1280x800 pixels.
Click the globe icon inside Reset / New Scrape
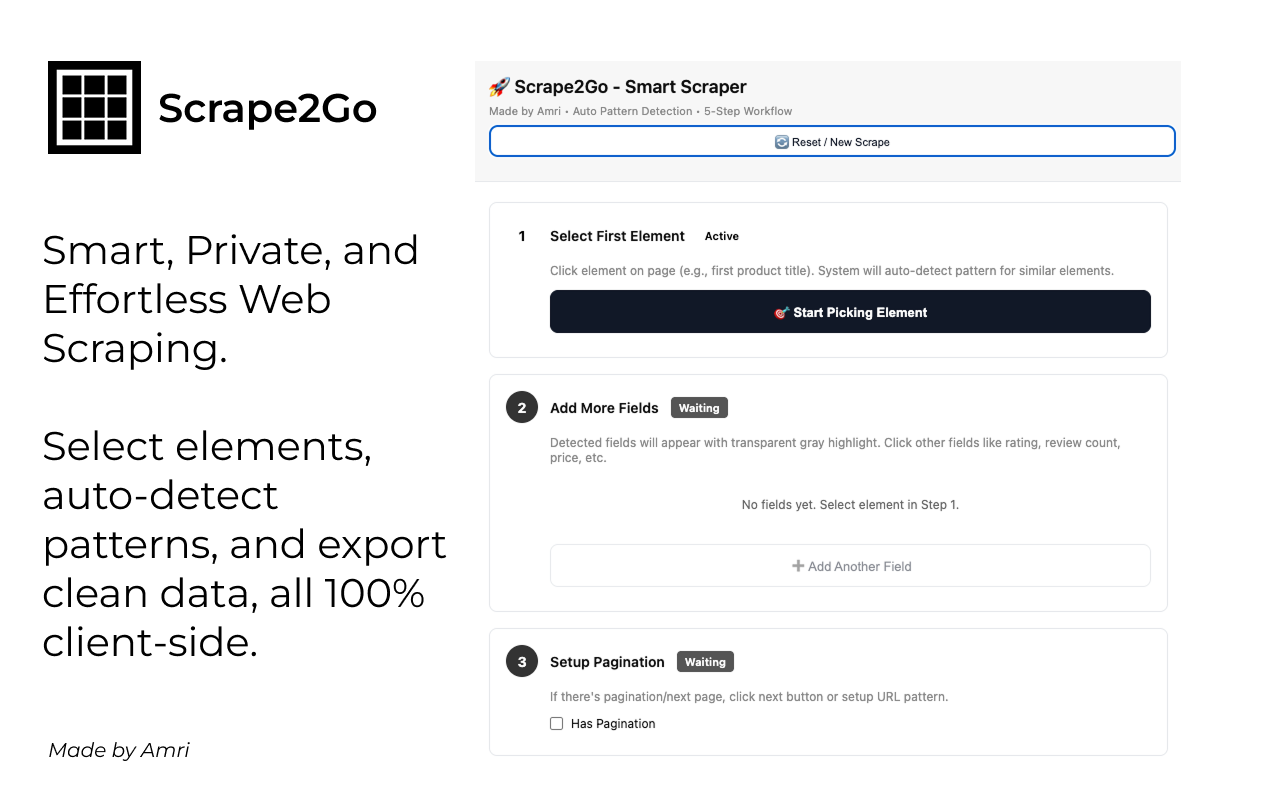782,141
